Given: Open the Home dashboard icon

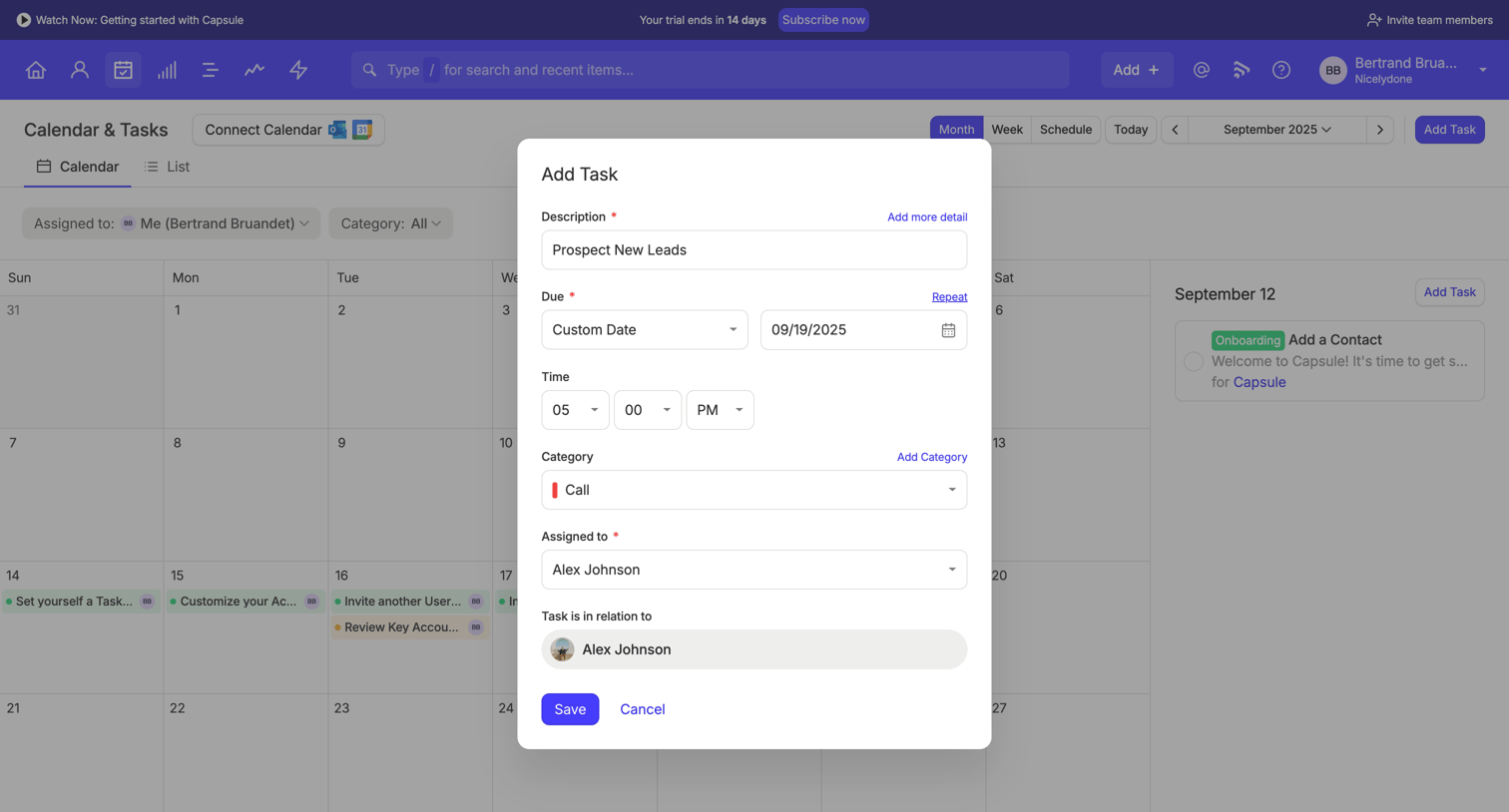Looking at the screenshot, I should click(36, 70).
